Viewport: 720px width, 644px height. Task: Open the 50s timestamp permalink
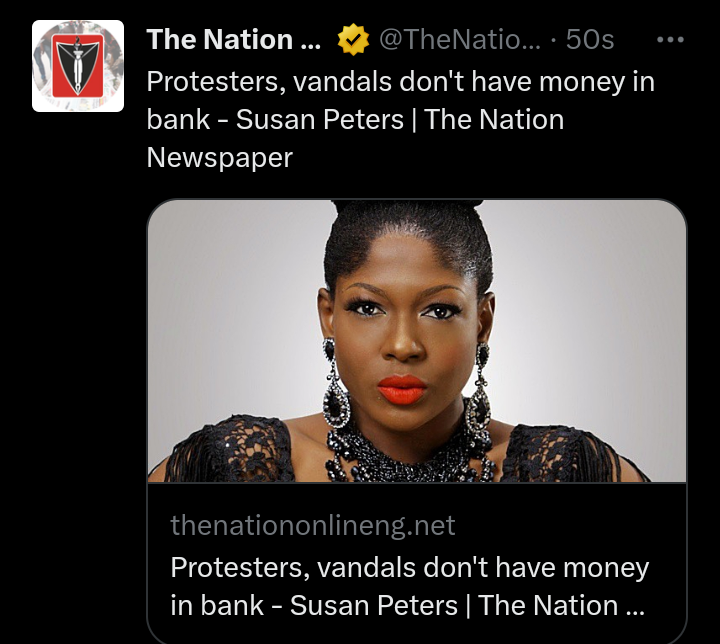[x=590, y=40]
